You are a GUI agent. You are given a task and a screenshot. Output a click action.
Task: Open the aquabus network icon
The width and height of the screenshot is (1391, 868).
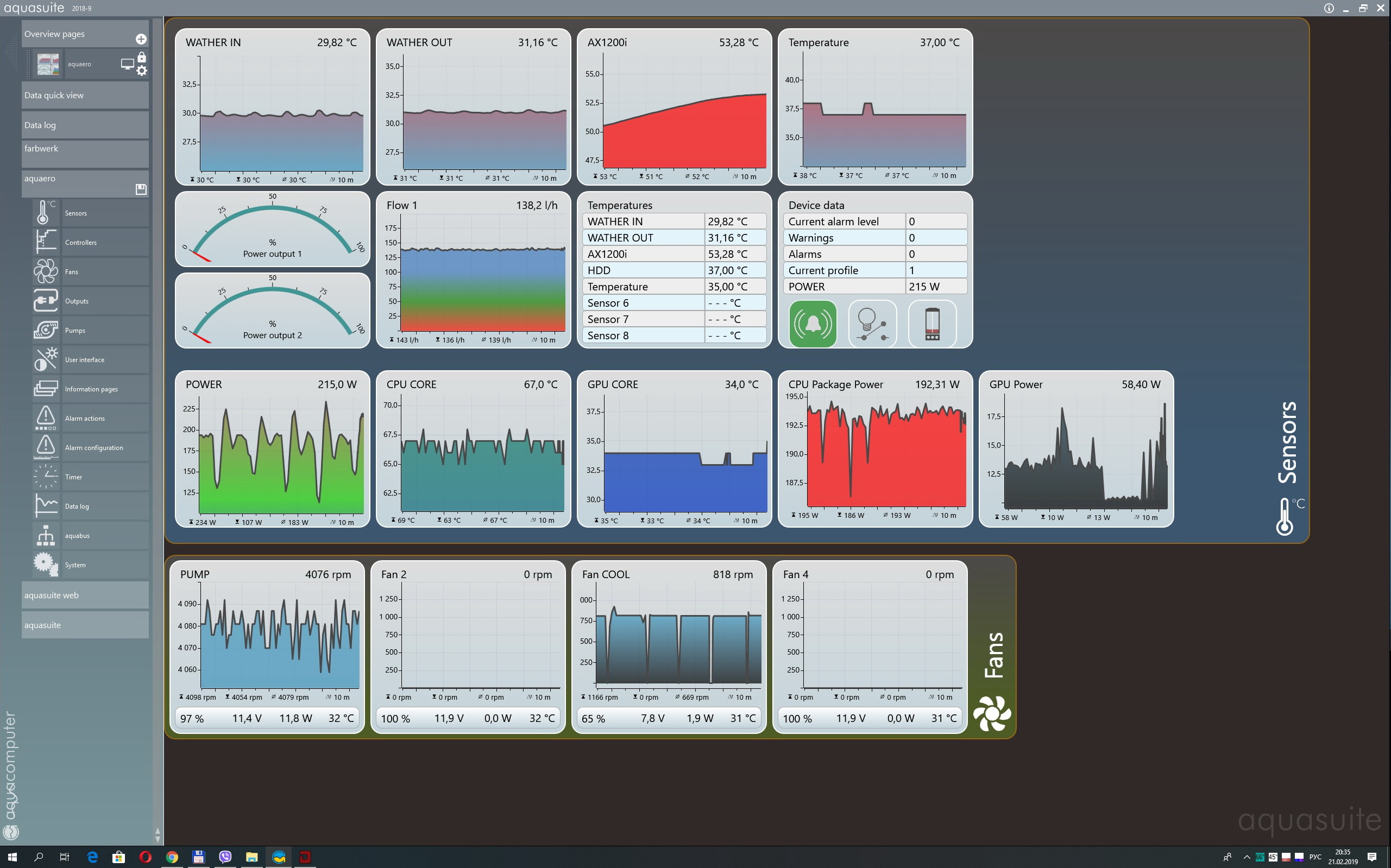46,535
